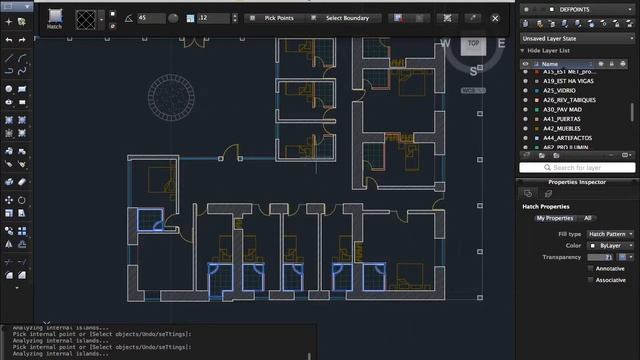Screen dimensions: 640x360
Task: Click the TOP face of the ViewCube
Action: pos(473,44)
